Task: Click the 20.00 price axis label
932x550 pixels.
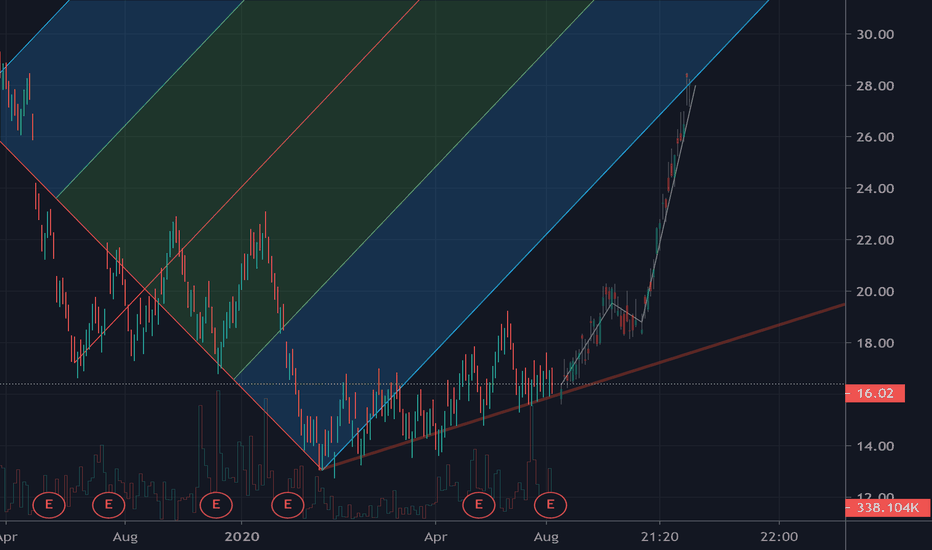Action: tap(875, 291)
